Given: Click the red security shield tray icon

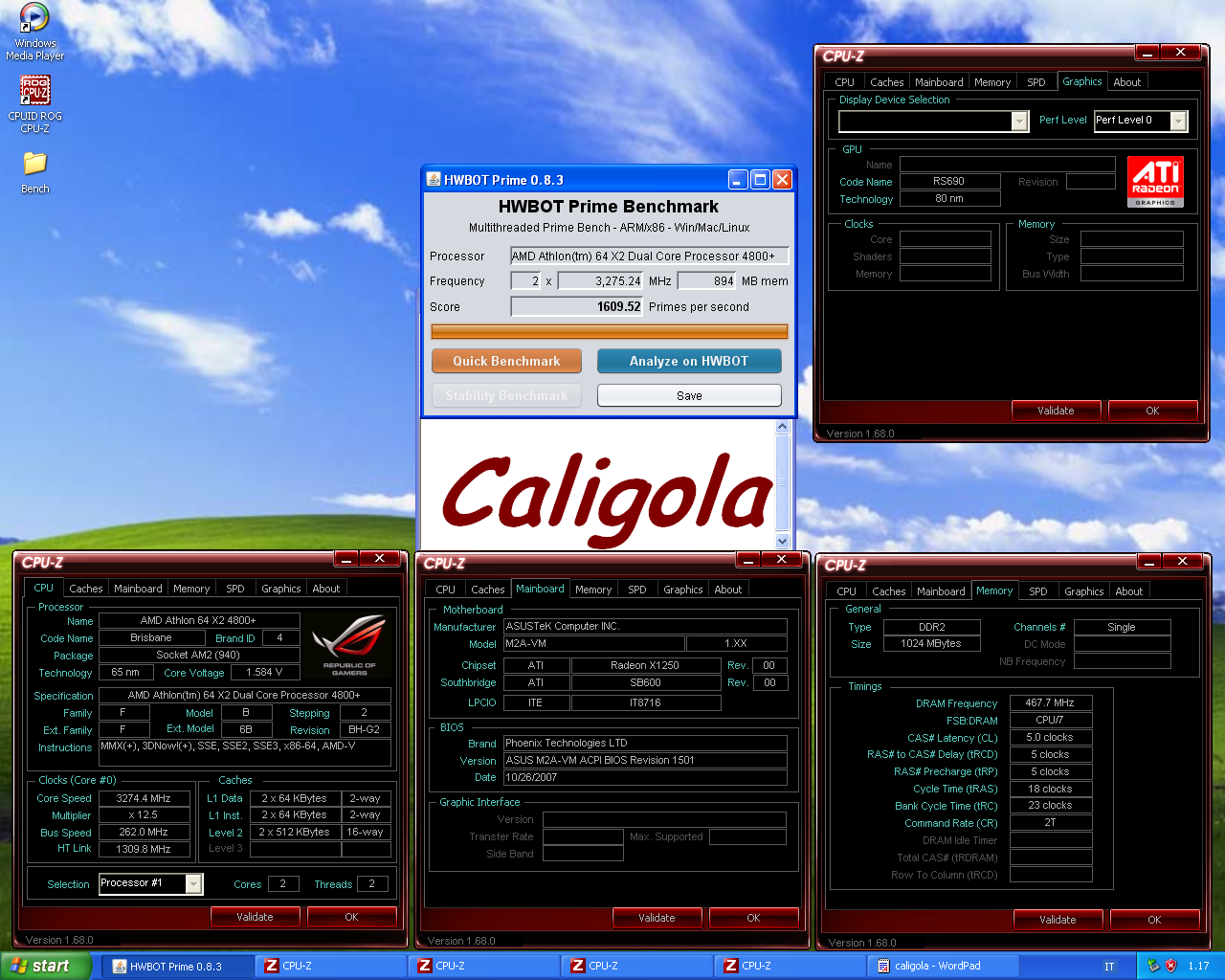Looking at the screenshot, I should (x=1170, y=966).
